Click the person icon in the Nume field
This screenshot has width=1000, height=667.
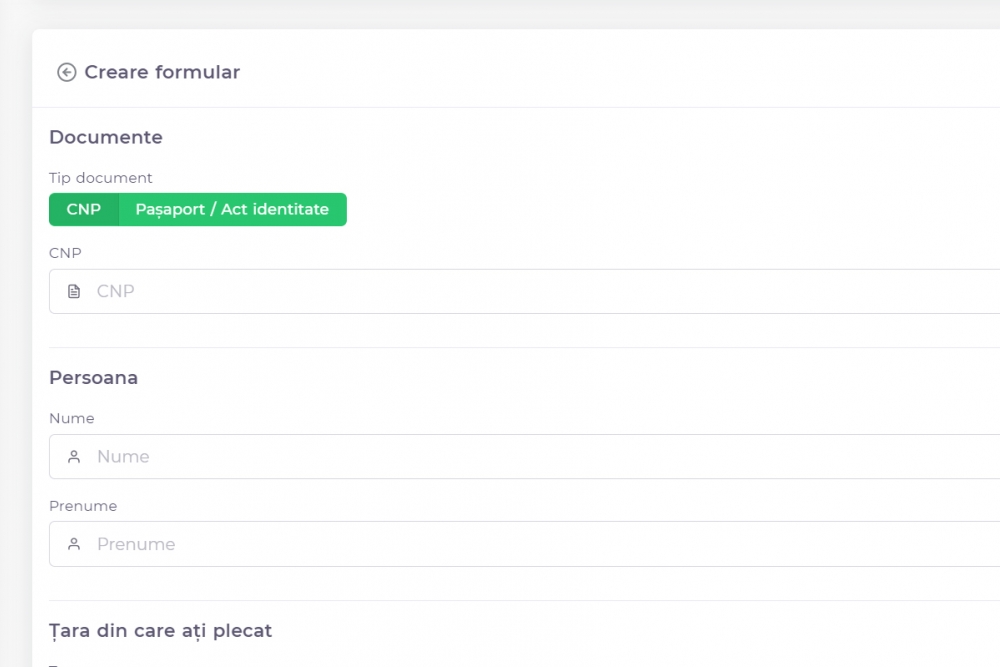click(74, 457)
